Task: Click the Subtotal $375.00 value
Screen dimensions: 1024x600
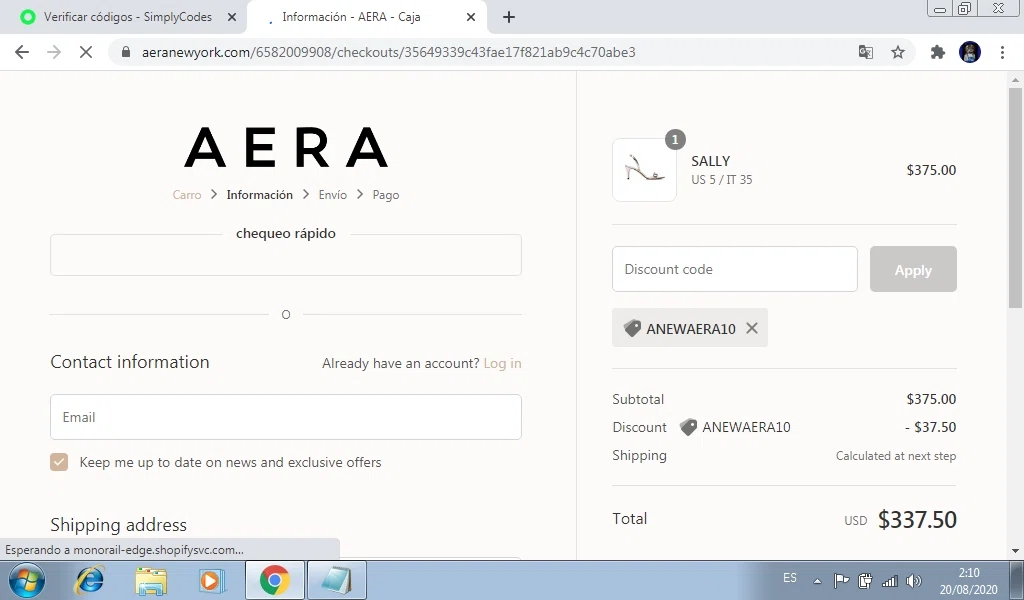Action: pyautogui.click(x=931, y=399)
